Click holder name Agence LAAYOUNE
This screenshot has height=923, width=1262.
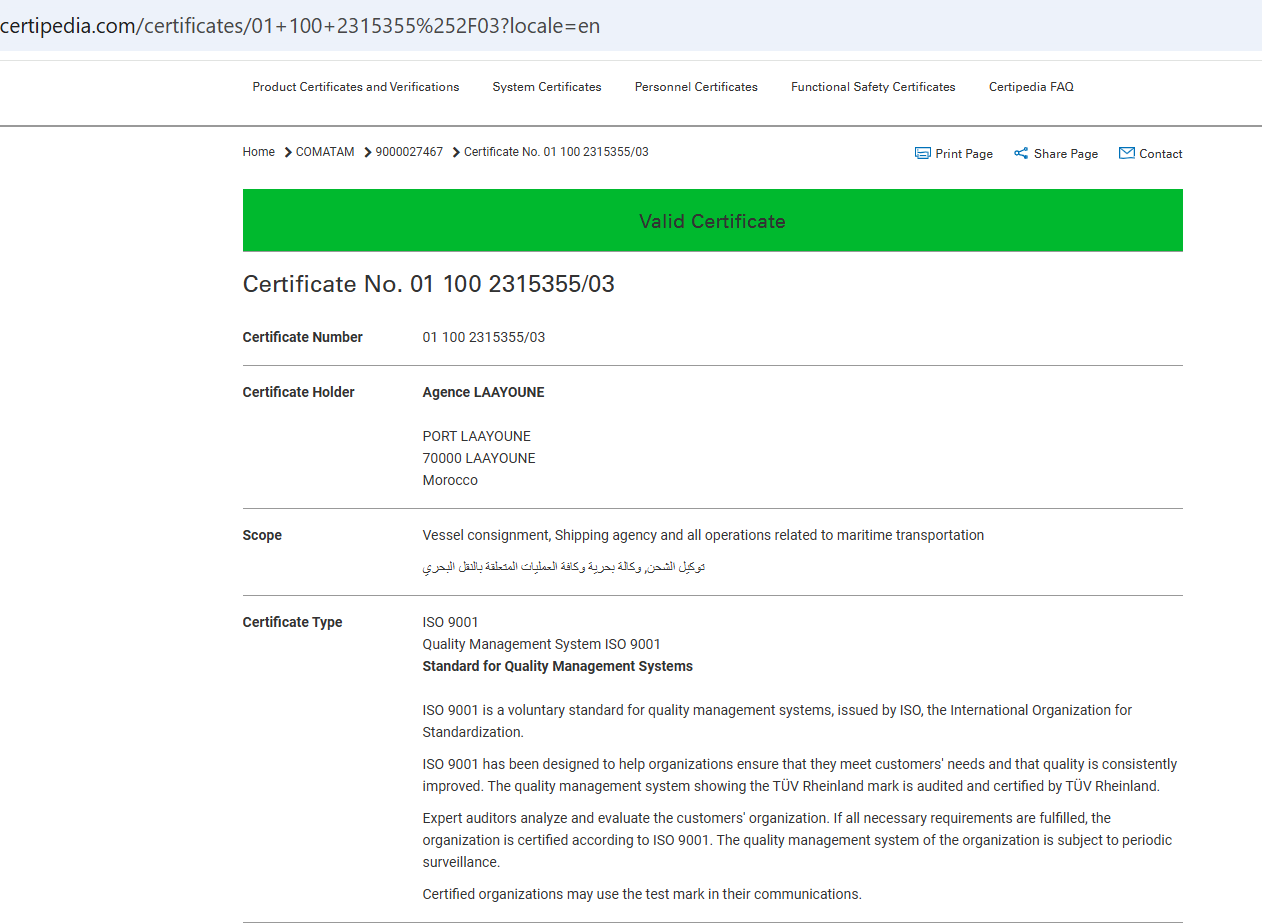484,392
